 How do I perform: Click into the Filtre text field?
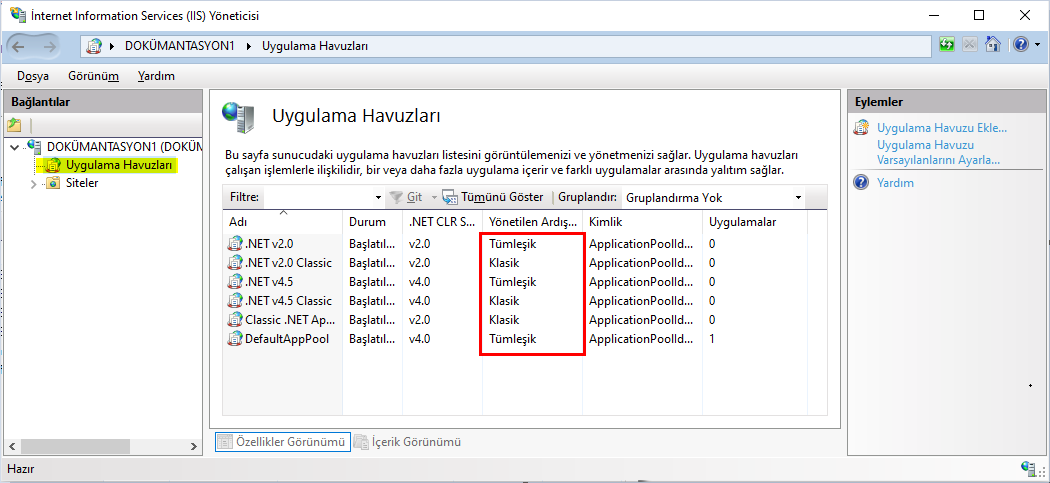[x=318, y=198]
